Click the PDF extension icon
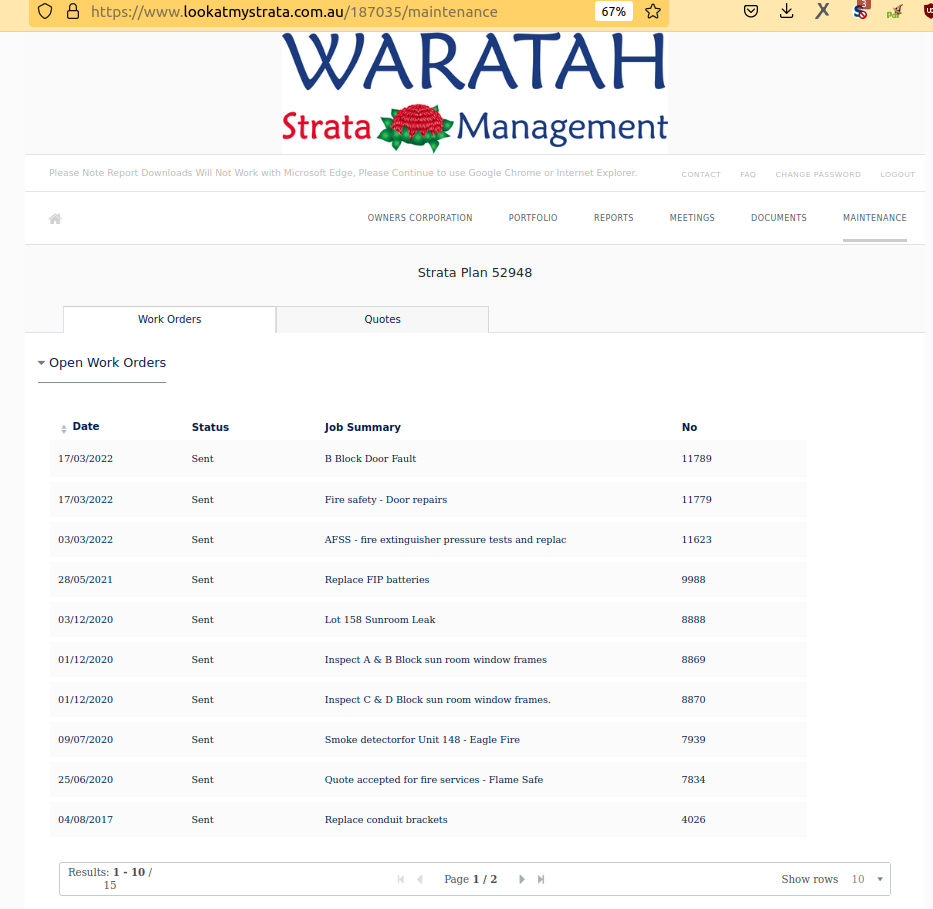Screen dimensions: 933x909 [x=894, y=11]
